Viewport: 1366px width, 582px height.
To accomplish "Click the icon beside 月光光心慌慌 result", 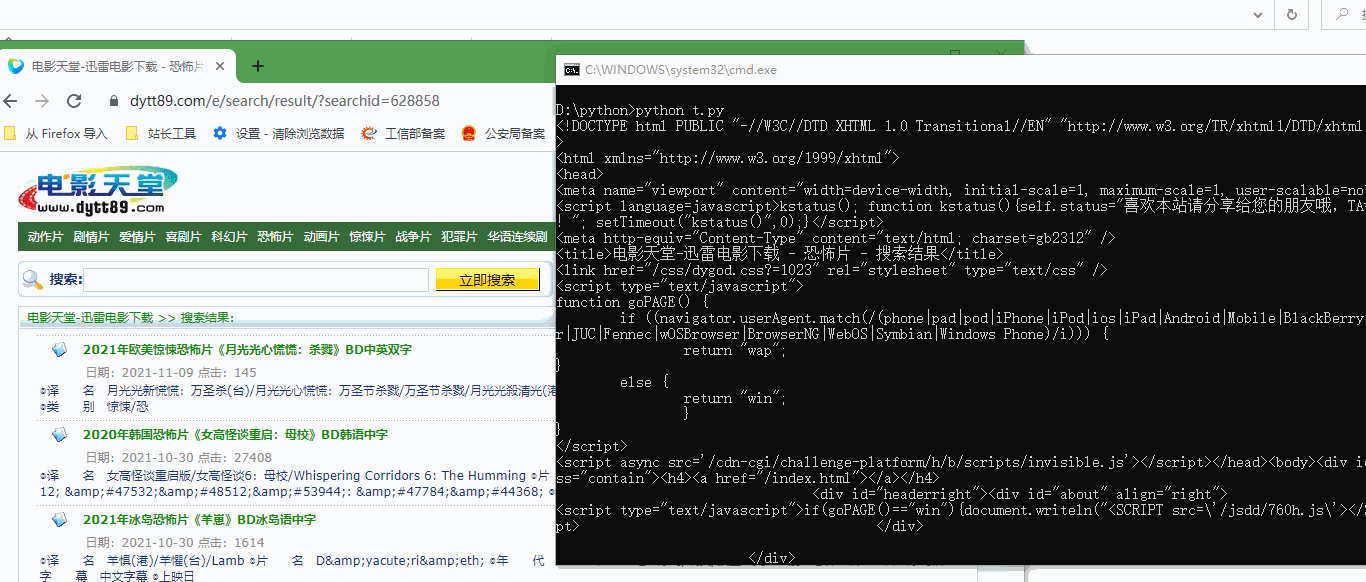I will (x=59, y=350).
